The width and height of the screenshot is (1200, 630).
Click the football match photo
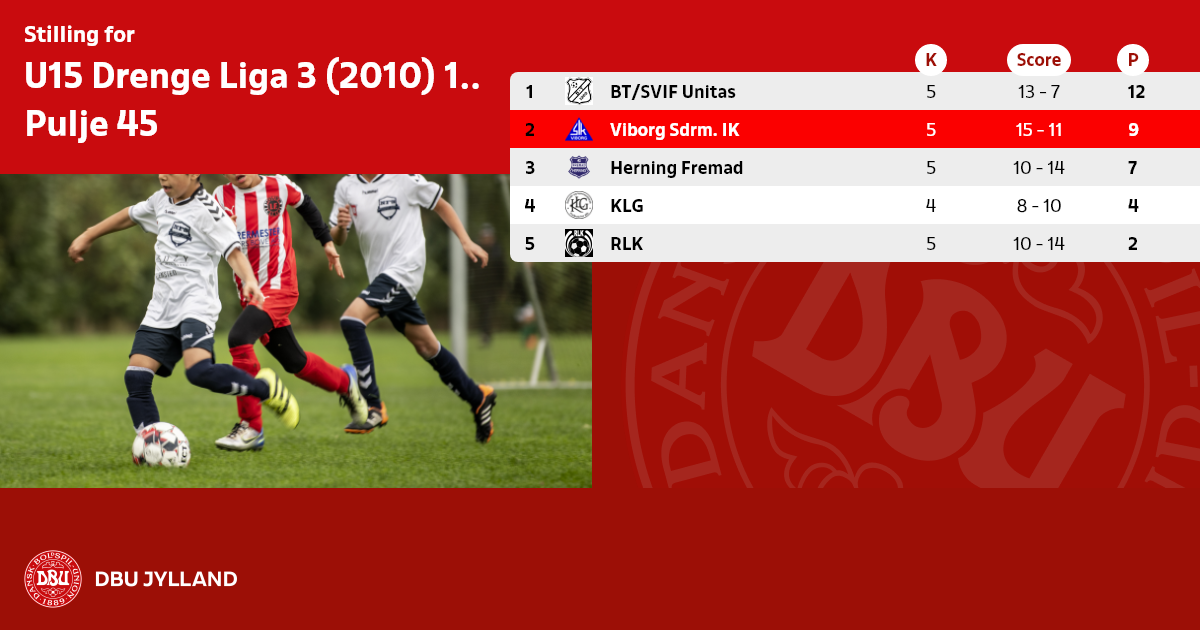(296, 331)
